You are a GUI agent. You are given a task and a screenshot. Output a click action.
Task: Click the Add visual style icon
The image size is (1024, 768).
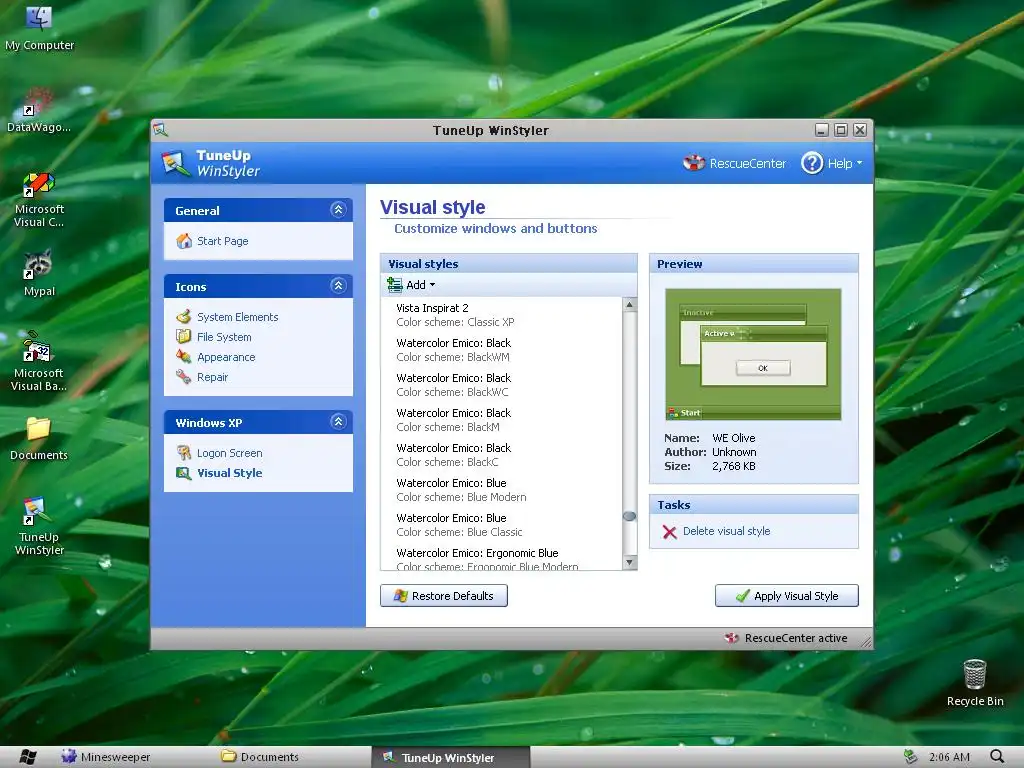pyautogui.click(x=394, y=285)
